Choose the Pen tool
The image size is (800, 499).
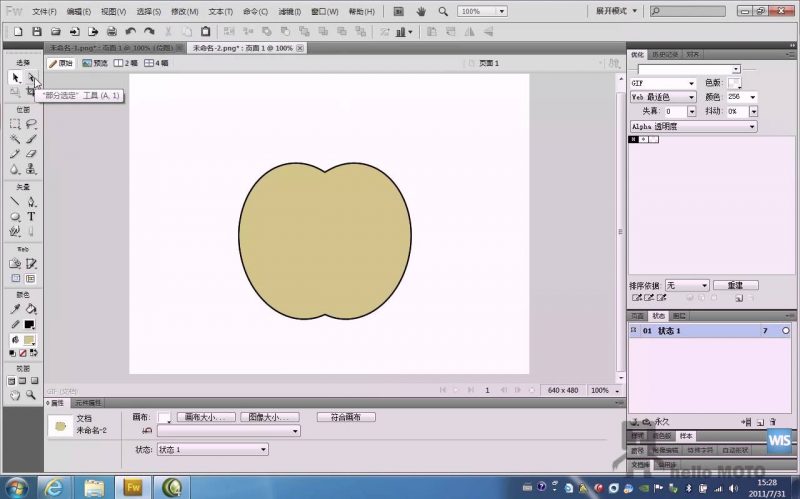click(x=31, y=201)
